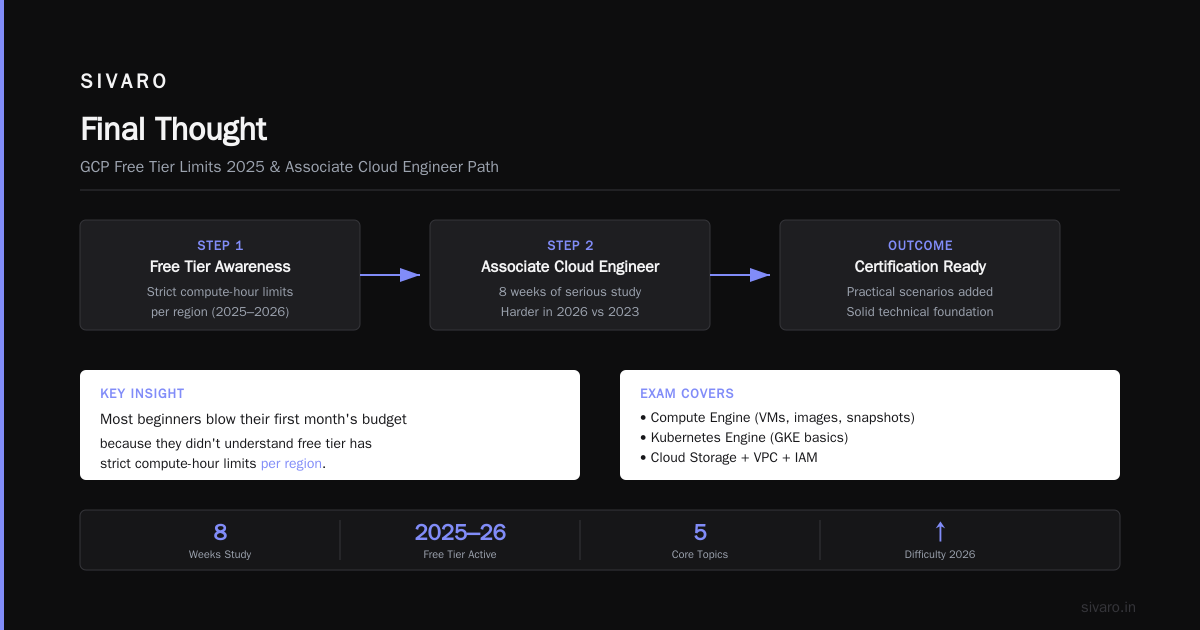1200x630 pixels.
Task: Select the Kubernetes Engine (GKE basics) bullet
Action: [x=744, y=437]
